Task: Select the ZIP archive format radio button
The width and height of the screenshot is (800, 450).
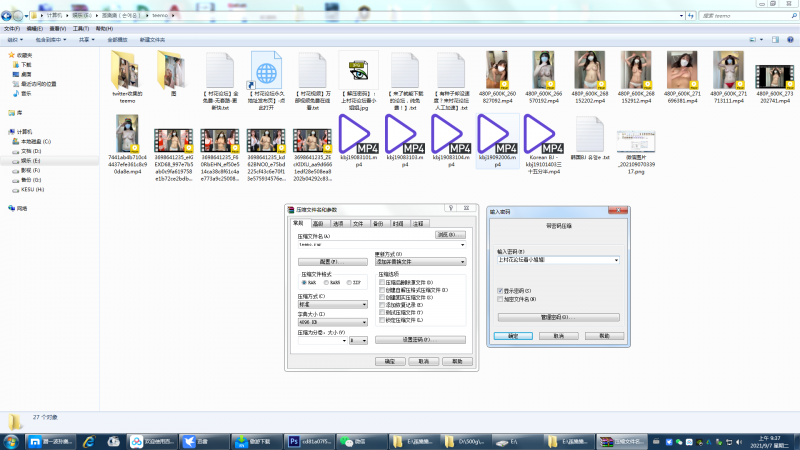Action: [349, 283]
